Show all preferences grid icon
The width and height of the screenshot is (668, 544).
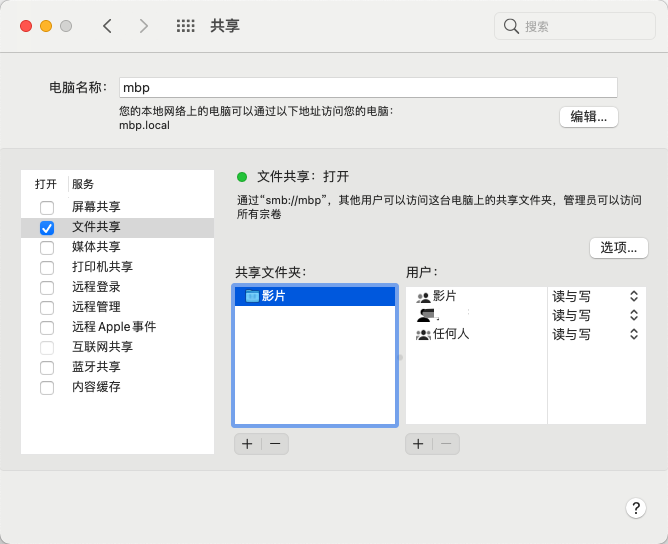(185, 26)
